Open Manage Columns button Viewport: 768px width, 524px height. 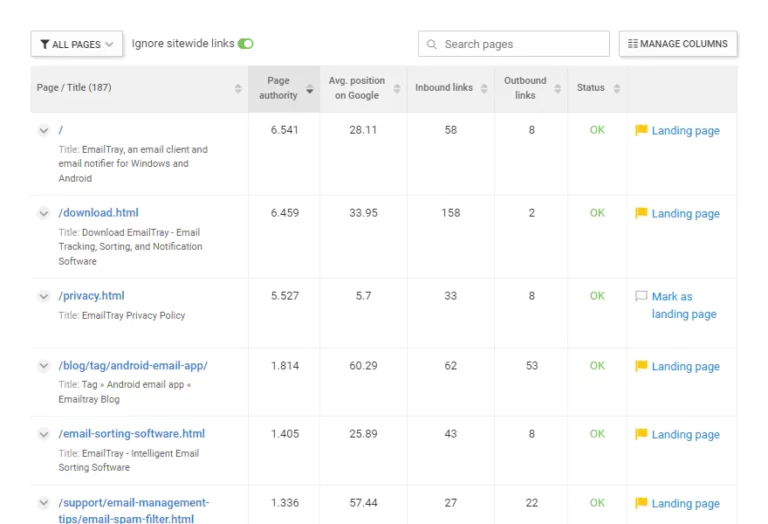coord(678,44)
